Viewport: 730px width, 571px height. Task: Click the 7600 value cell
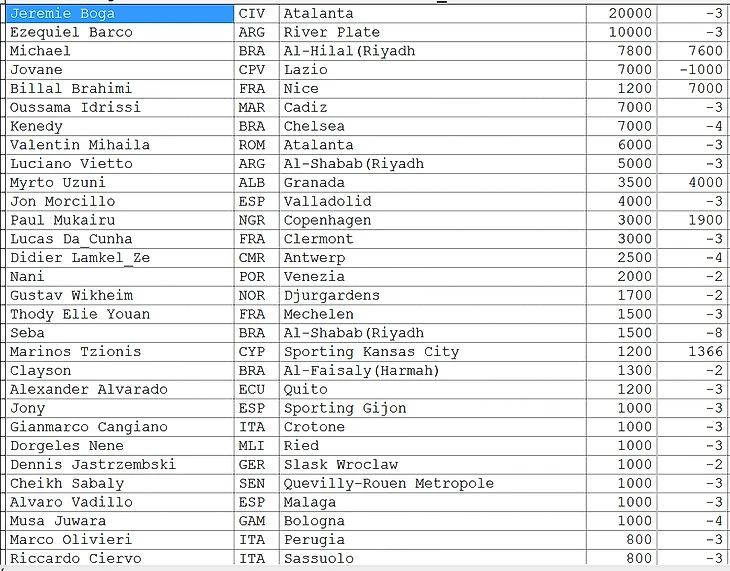pyautogui.click(x=692, y=51)
